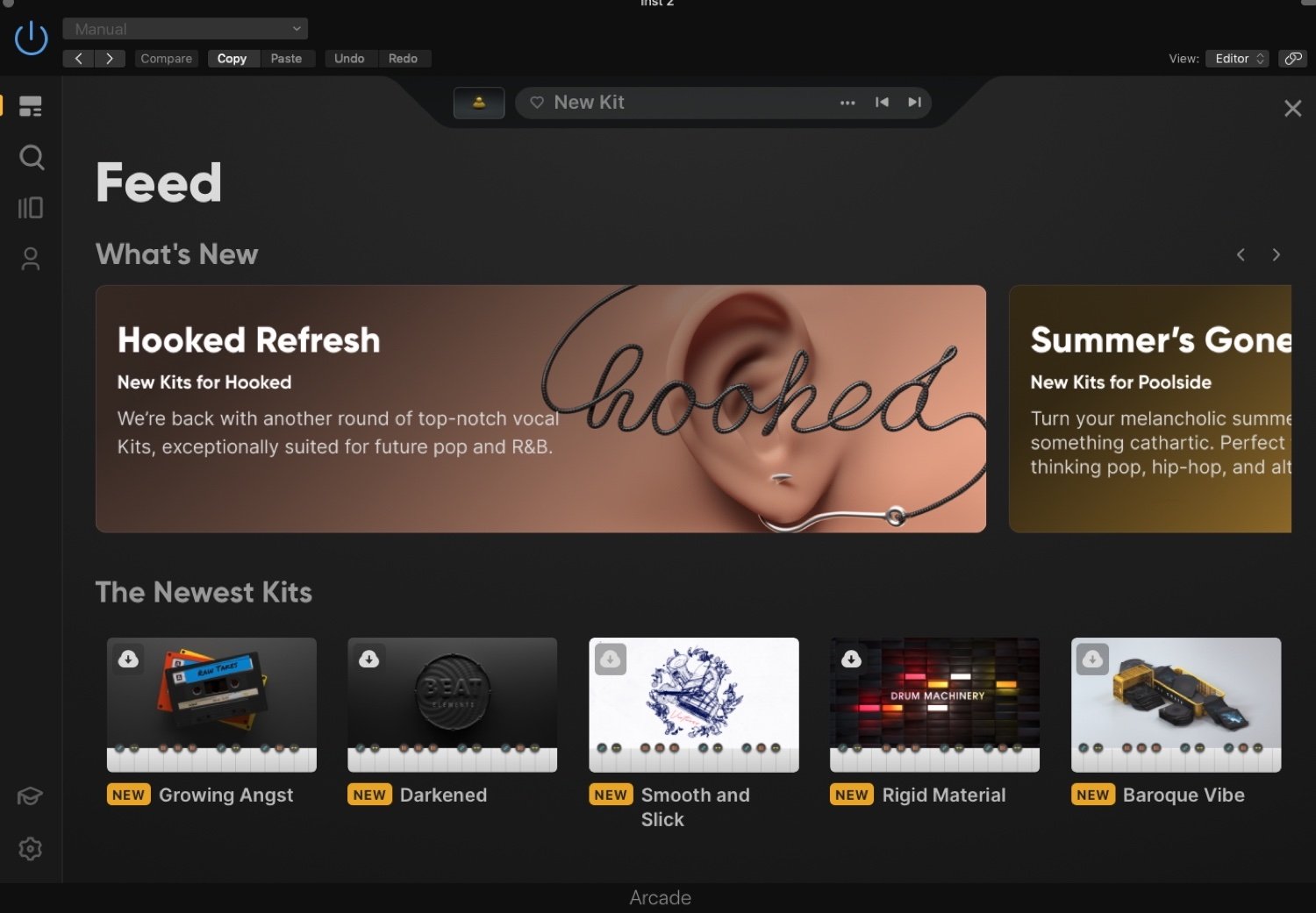Click the Copy button
This screenshot has height=913, width=1316.
(232, 59)
